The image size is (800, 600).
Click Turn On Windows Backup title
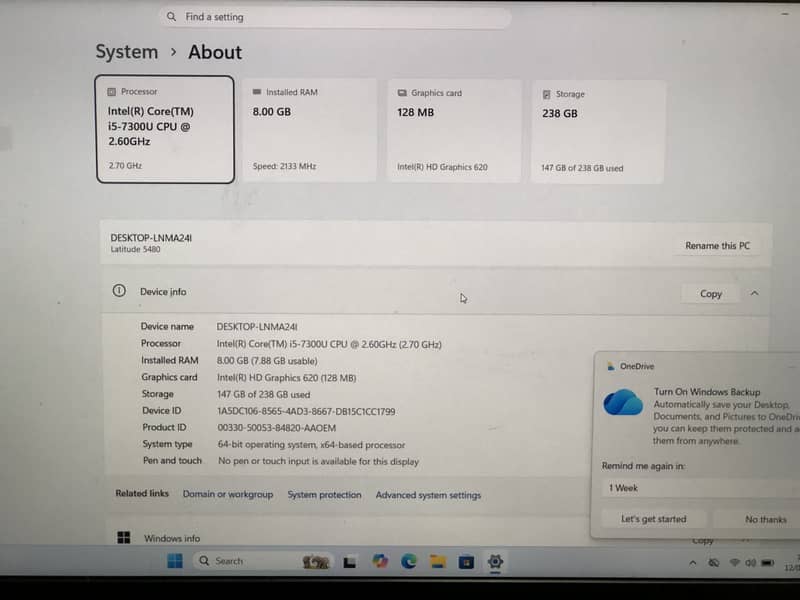[x=707, y=392]
